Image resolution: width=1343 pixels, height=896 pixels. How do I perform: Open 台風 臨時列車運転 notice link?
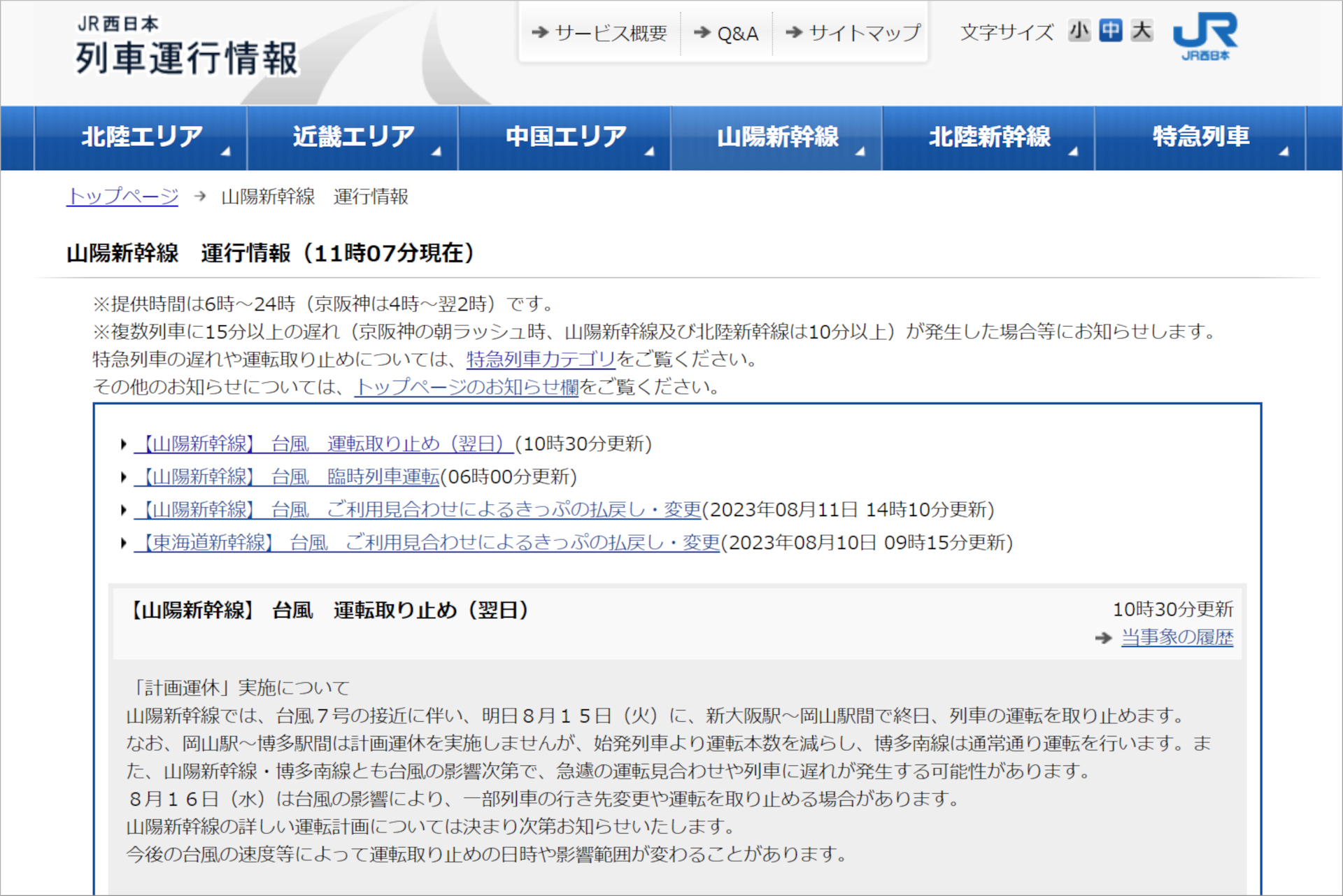(287, 477)
